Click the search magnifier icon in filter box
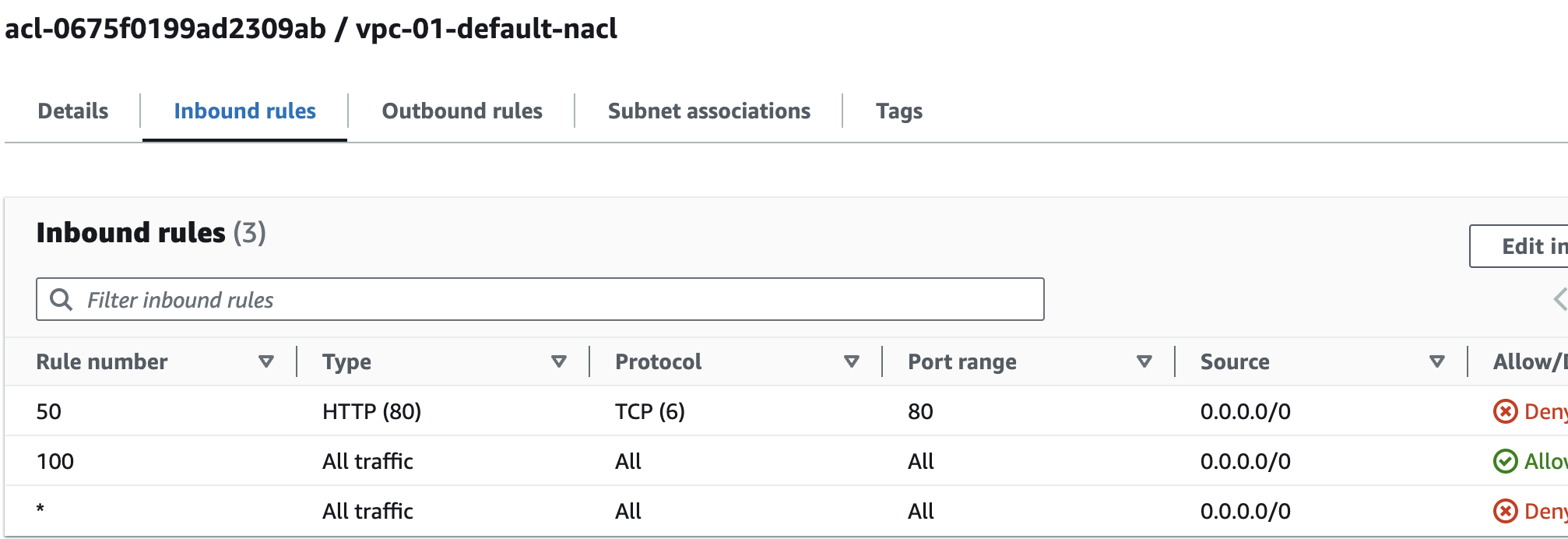This screenshot has height=539, width=1568. tap(61, 299)
